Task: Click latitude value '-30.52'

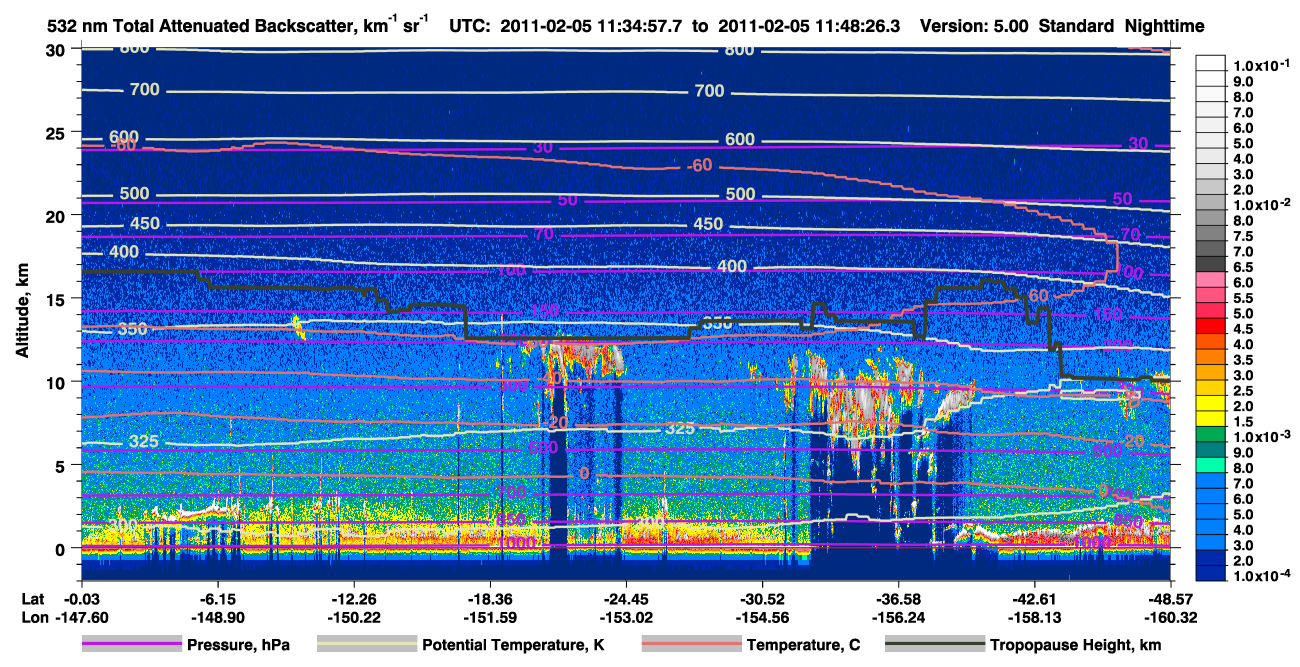Action: coord(762,598)
